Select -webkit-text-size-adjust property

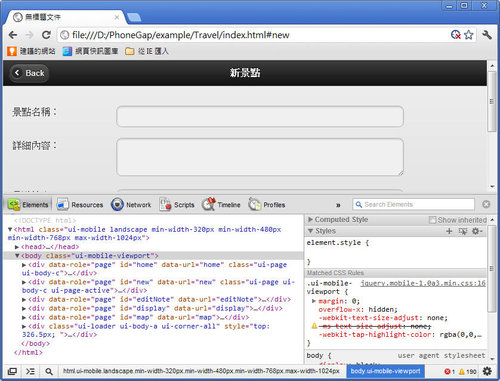[383, 318]
